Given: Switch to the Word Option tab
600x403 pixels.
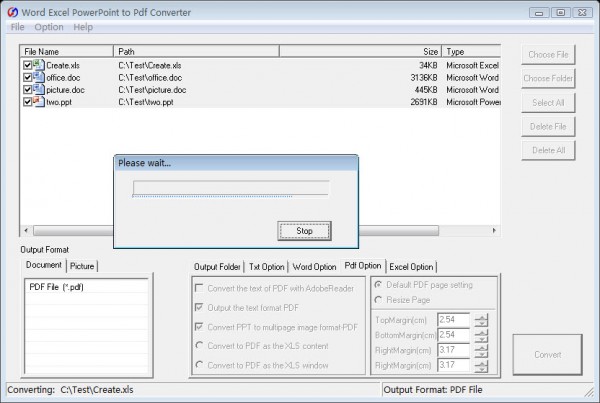Looking at the screenshot, I should click(313, 267).
